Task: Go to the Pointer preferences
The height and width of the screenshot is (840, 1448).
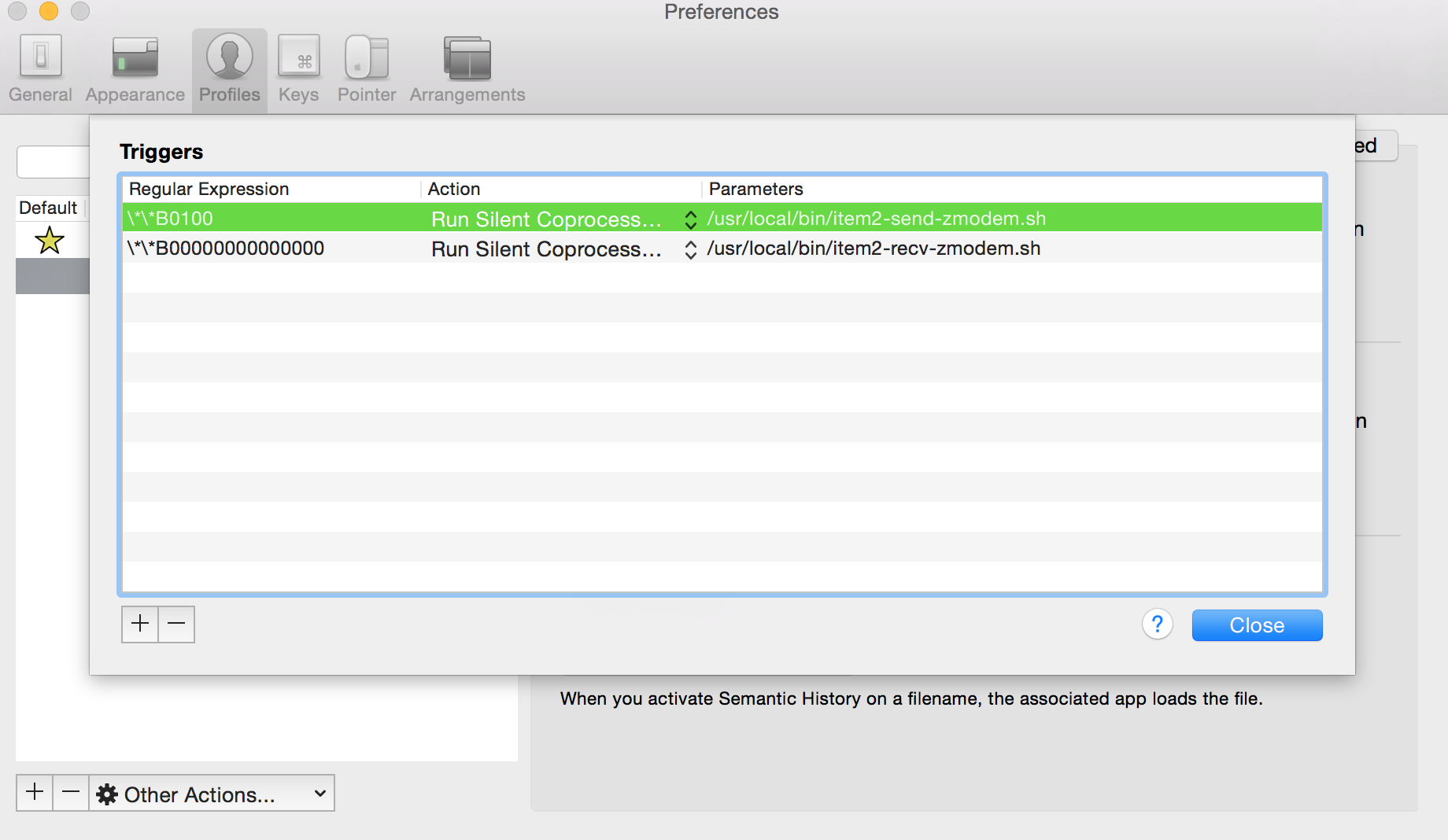Action: point(367,69)
